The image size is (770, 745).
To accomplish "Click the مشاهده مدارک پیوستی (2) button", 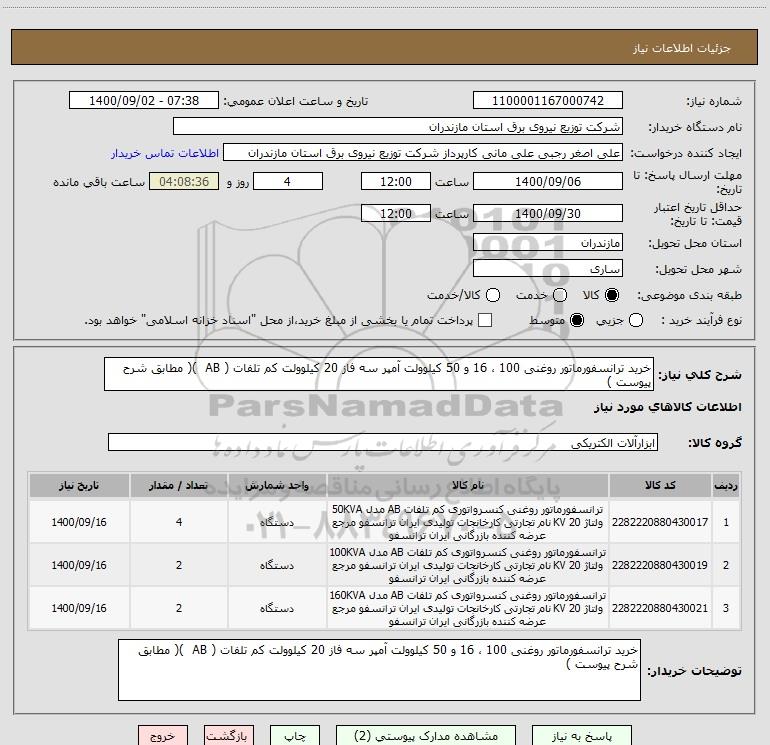I will coord(426,736).
